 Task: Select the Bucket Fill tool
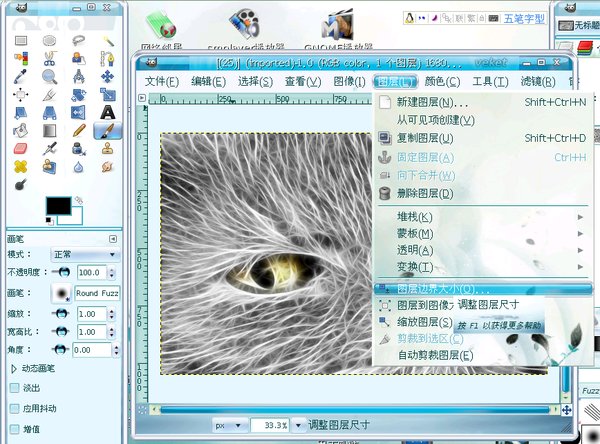(x=21, y=131)
